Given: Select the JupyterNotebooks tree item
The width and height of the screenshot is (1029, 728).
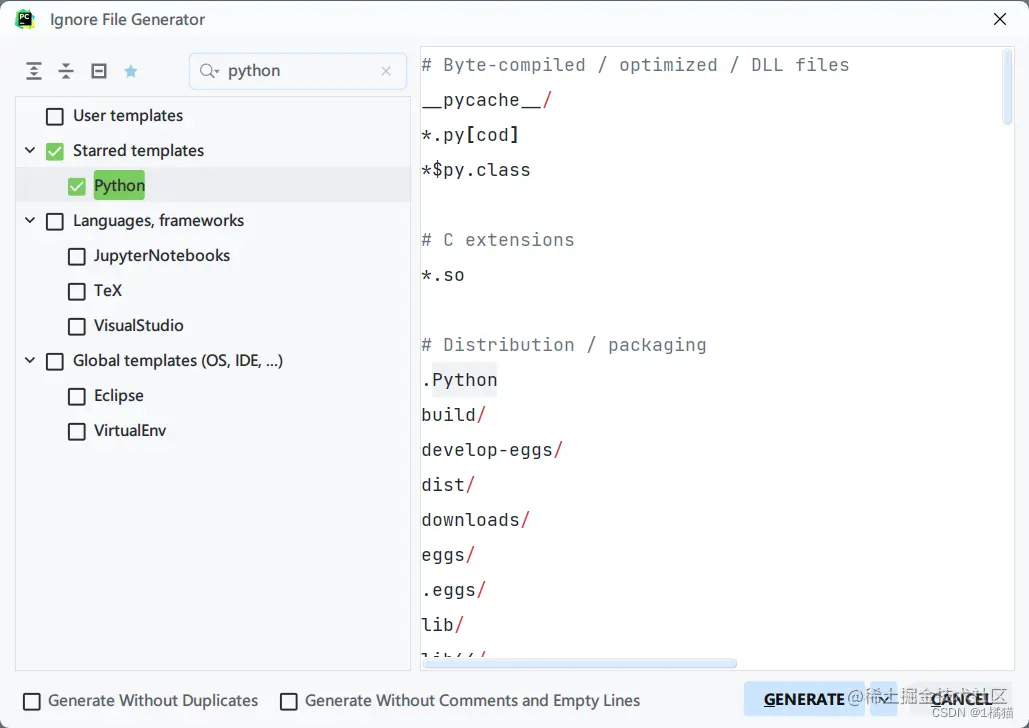Looking at the screenshot, I should pyautogui.click(x=162, y=256).
